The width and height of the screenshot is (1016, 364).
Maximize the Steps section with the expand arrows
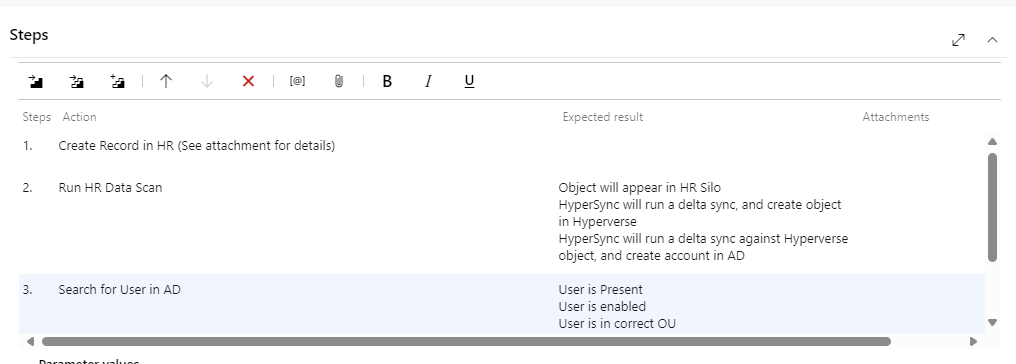[x=958, y=40]
